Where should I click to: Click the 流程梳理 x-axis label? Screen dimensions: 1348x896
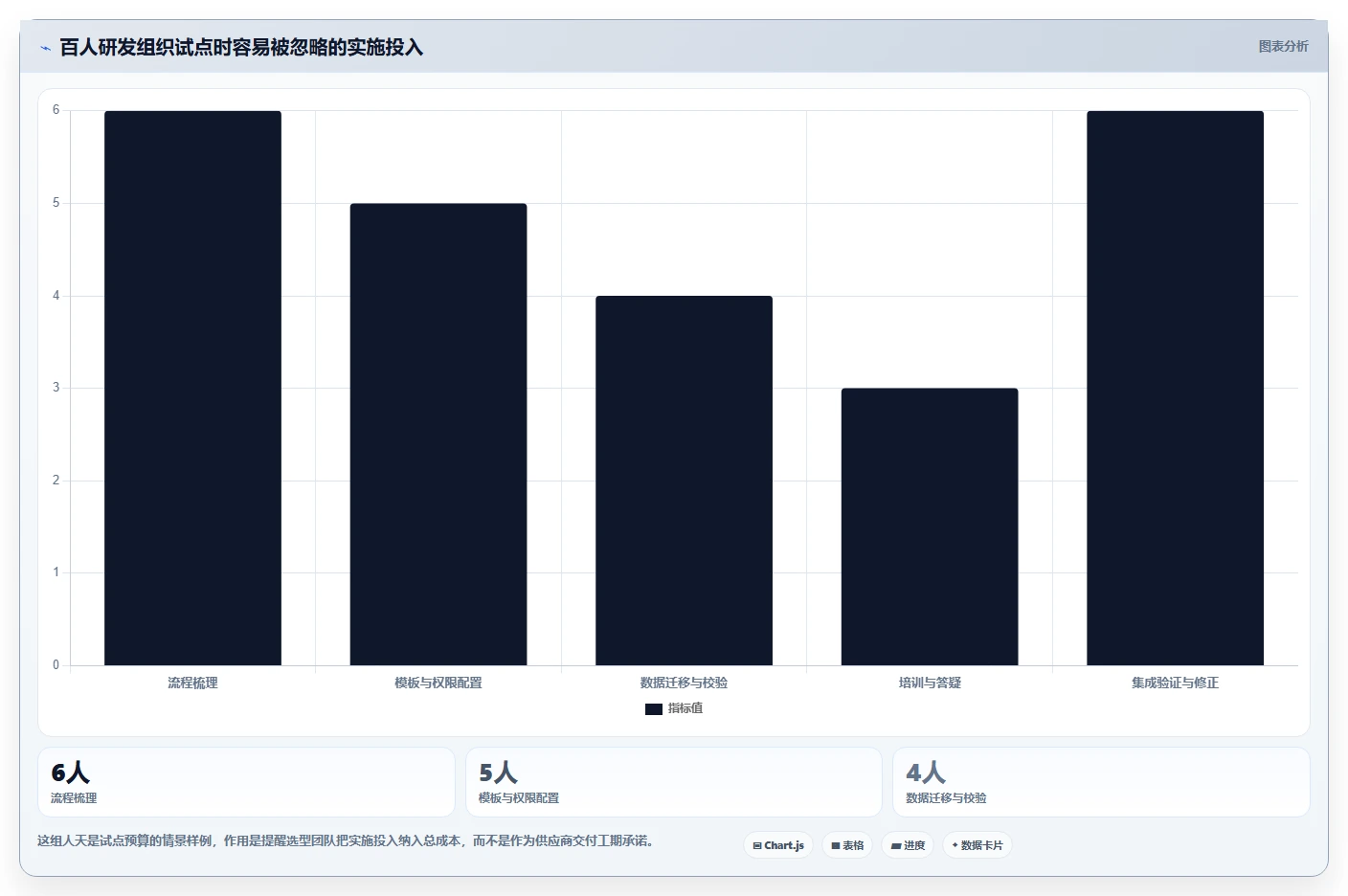[192, 683]
